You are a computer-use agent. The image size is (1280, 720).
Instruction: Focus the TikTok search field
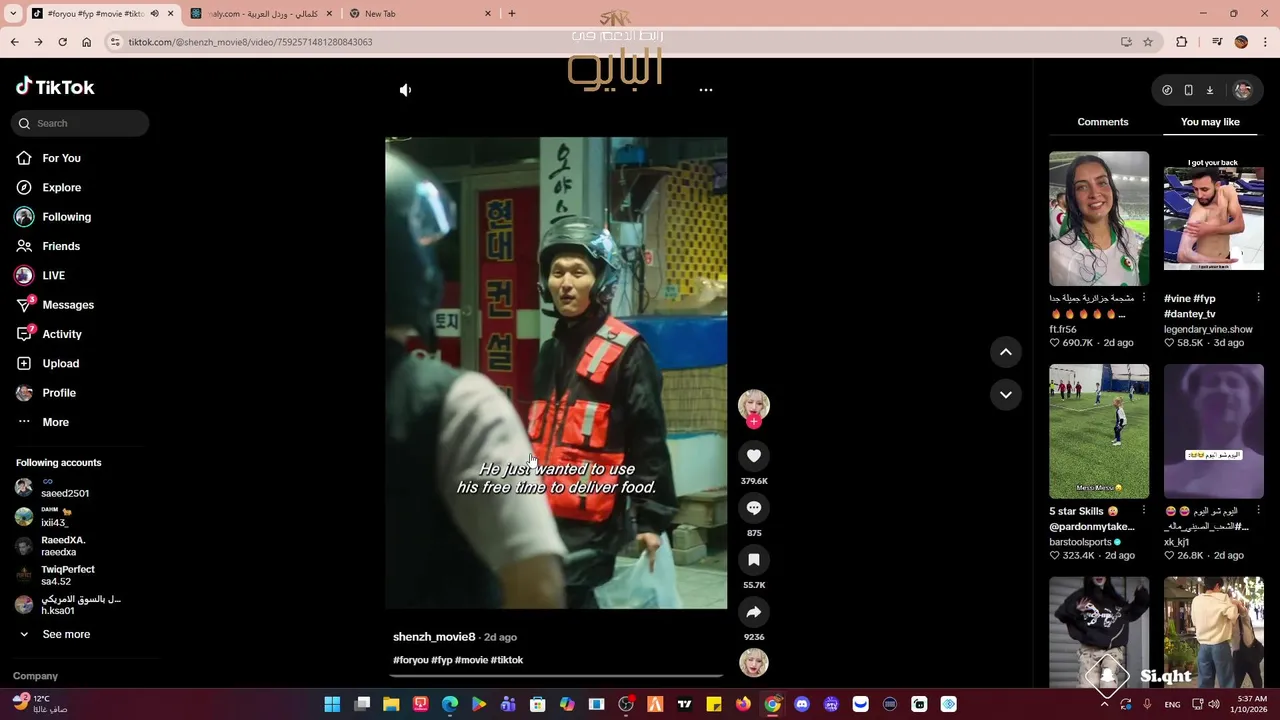point(80,123)
